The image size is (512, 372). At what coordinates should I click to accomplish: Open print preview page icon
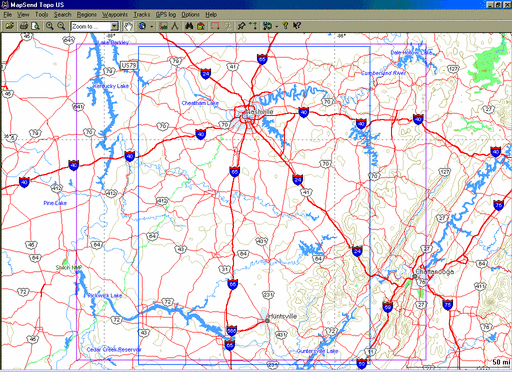pyautogui.click(x=35, y=26)
